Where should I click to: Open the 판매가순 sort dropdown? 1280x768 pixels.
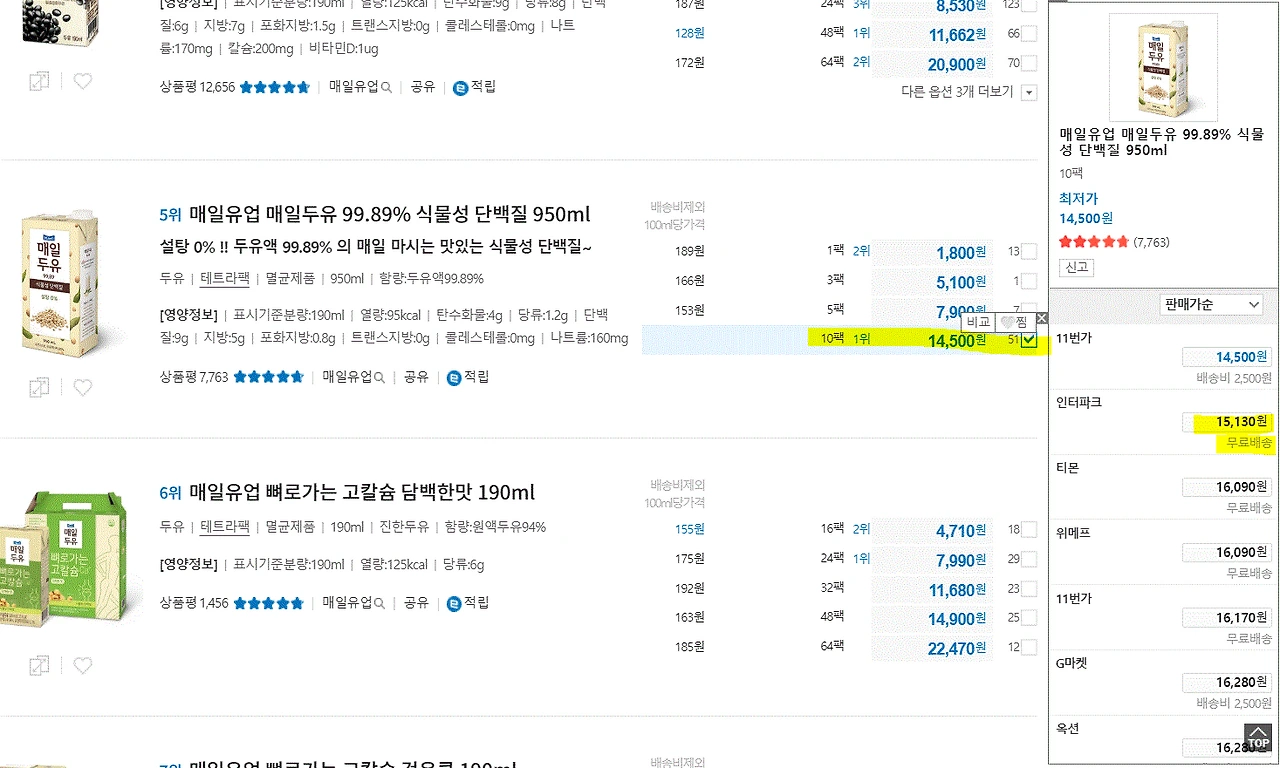1212,305
